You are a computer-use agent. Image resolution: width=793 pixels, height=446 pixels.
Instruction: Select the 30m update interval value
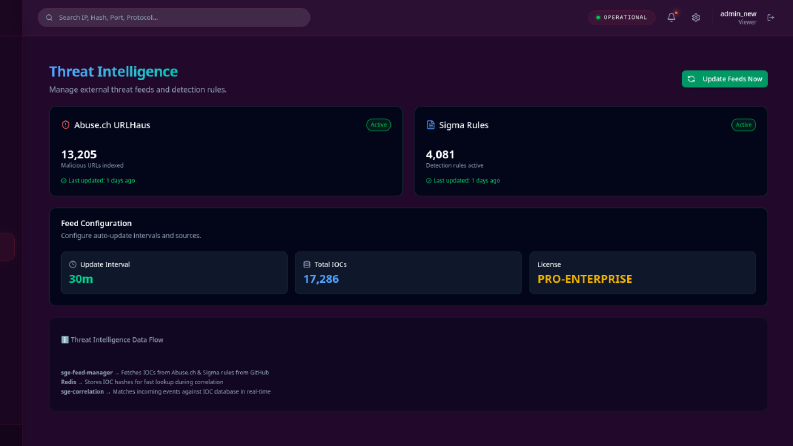tap(81, 279)
